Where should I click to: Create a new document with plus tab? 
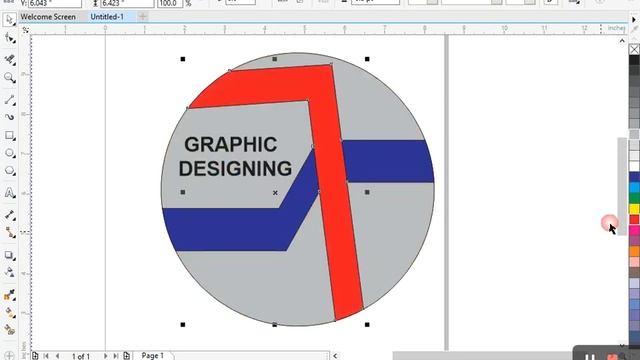click(x=143, y=17)
